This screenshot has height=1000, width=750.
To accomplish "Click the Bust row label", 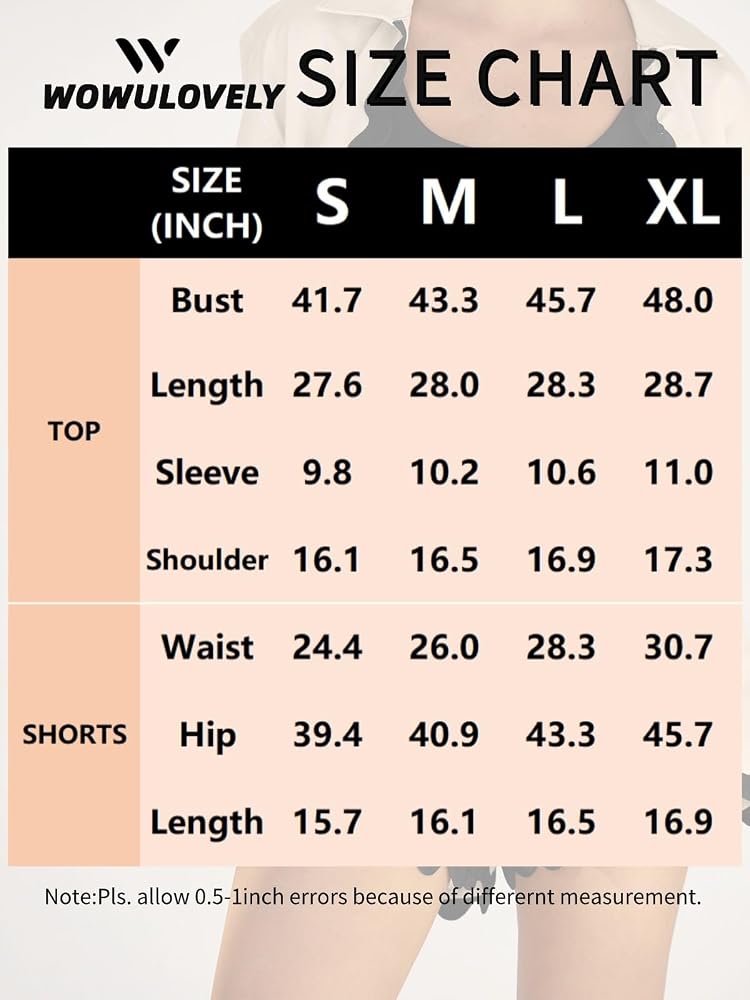I will tap(207, 300).
